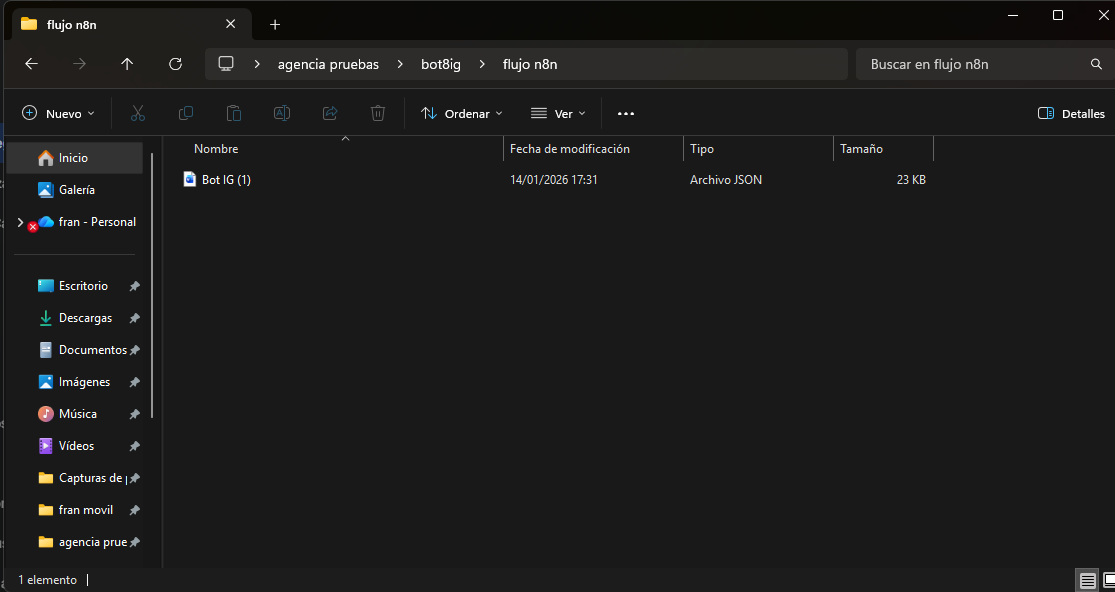Add a new tab with plus button
This screenshot has height=592, width=1115.
point(275,24)
